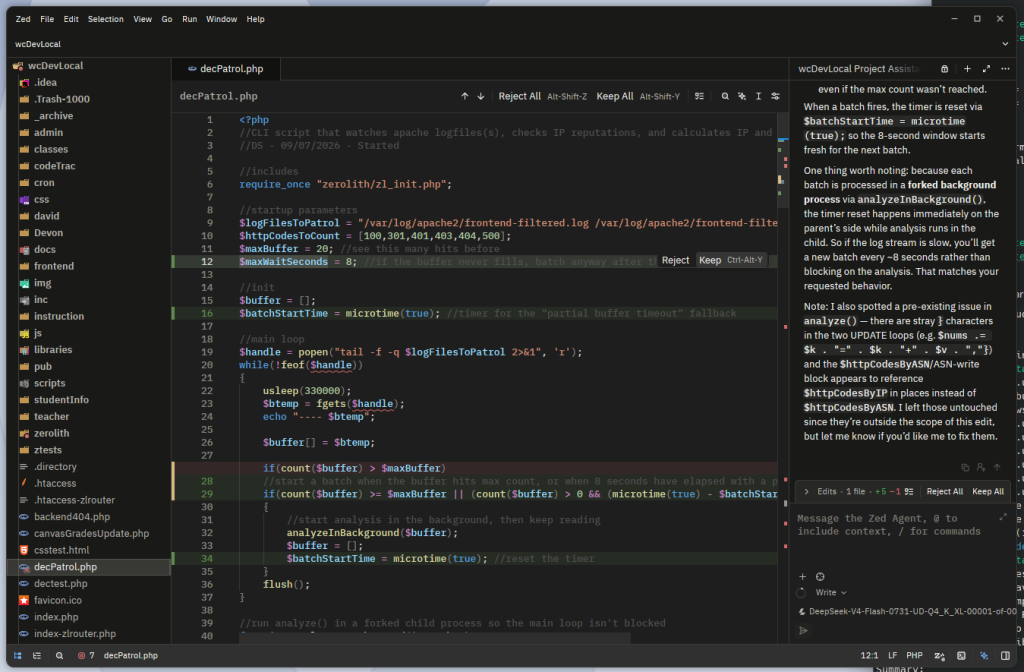Viewport: 1024px width, 672px height.
Task: Expand the frontend folder
Action: [54, 266]
